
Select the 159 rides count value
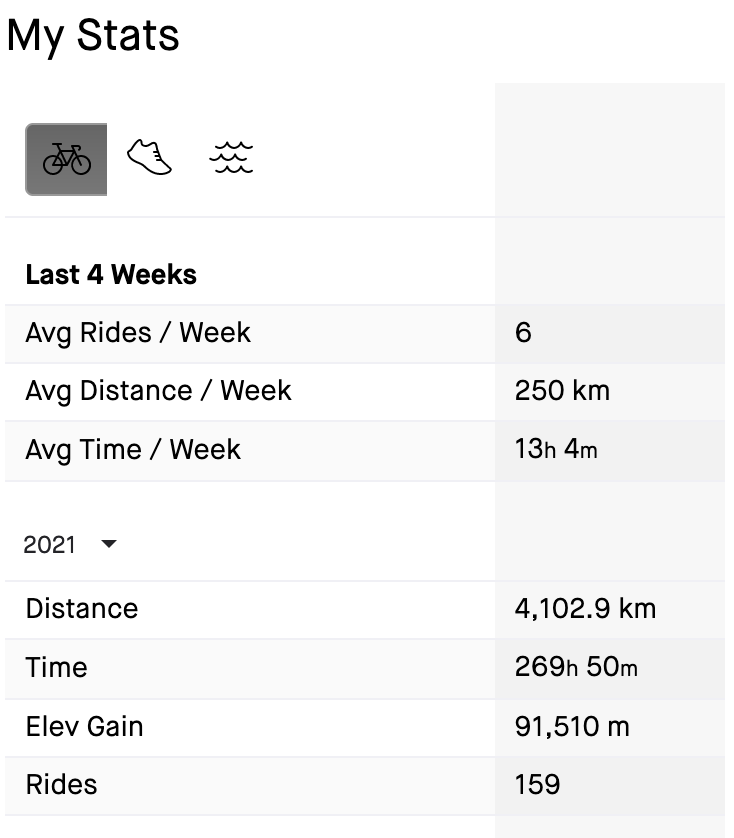click(x=538, y=784)
